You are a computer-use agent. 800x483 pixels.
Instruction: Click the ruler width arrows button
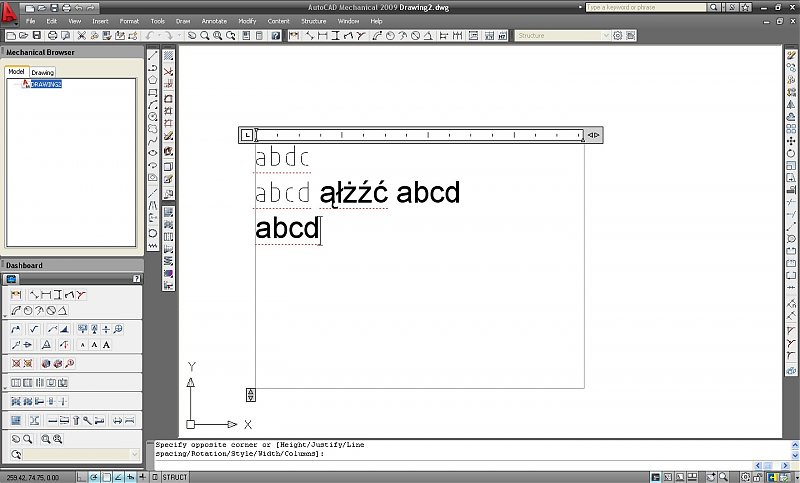point(593,135)
